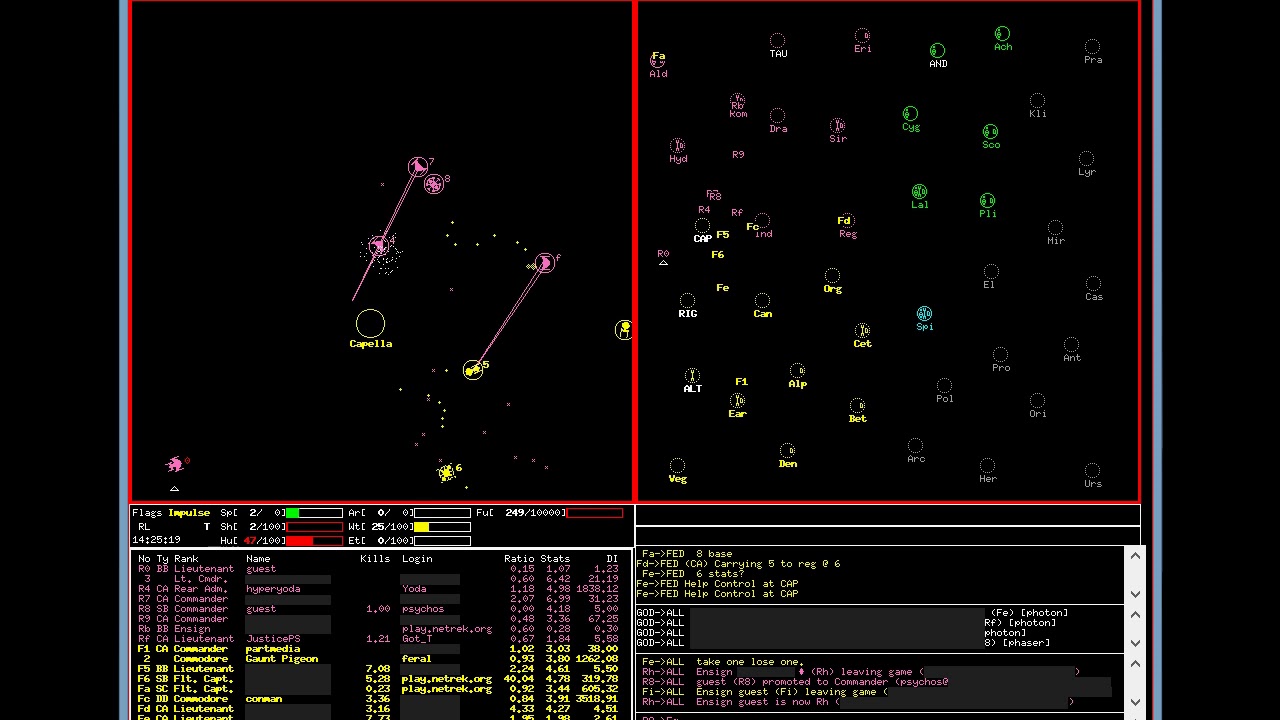Select player row partmedia in player list
Screen dimensions: 1280x720
378,649
